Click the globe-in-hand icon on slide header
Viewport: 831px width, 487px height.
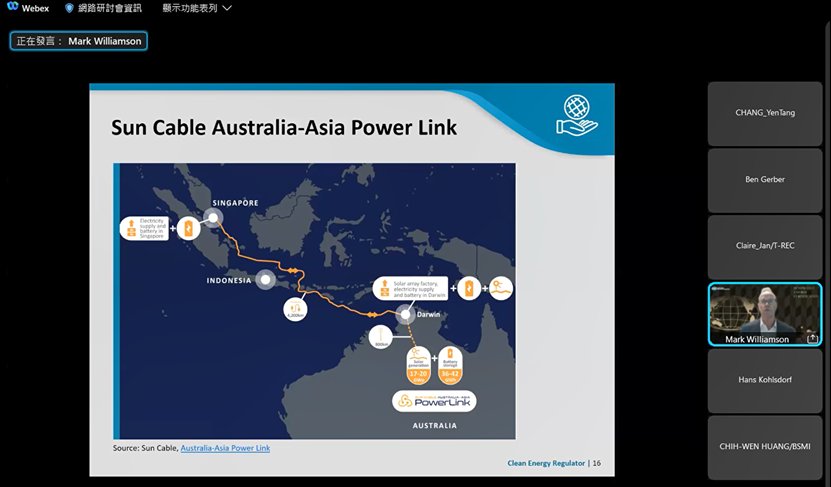coord(577,115)
